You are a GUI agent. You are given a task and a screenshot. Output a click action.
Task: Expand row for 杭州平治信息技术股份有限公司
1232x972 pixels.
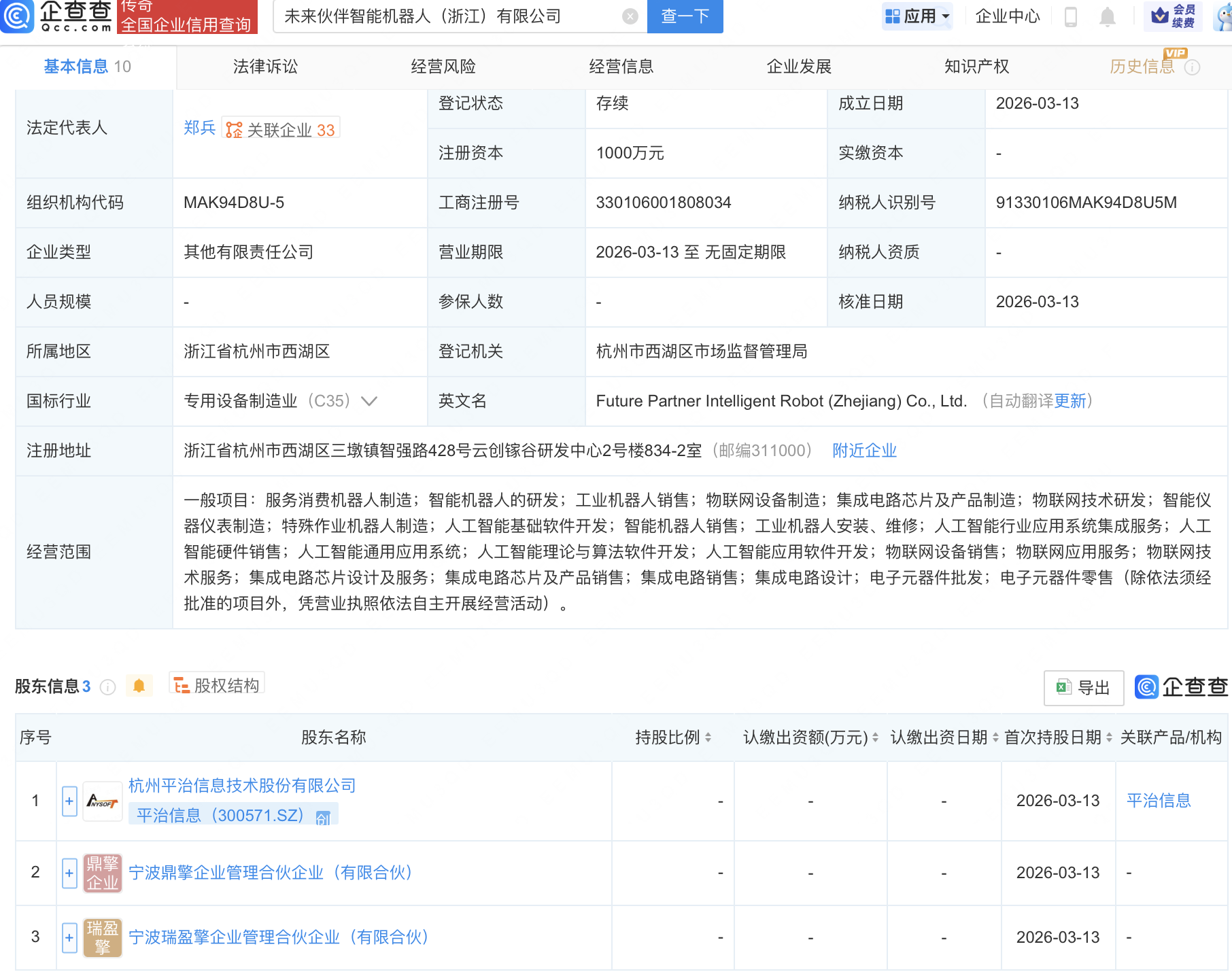click(x=69, y=801)
